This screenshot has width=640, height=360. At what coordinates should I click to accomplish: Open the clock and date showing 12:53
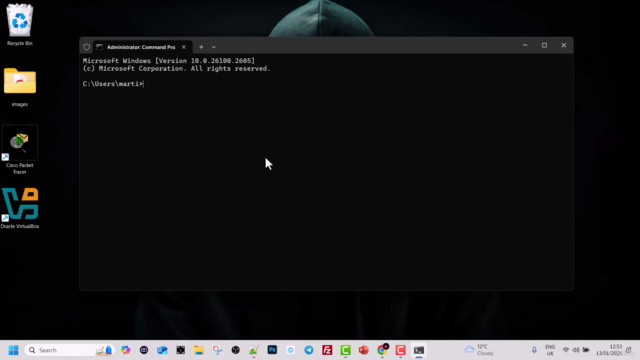pos(609,350)
